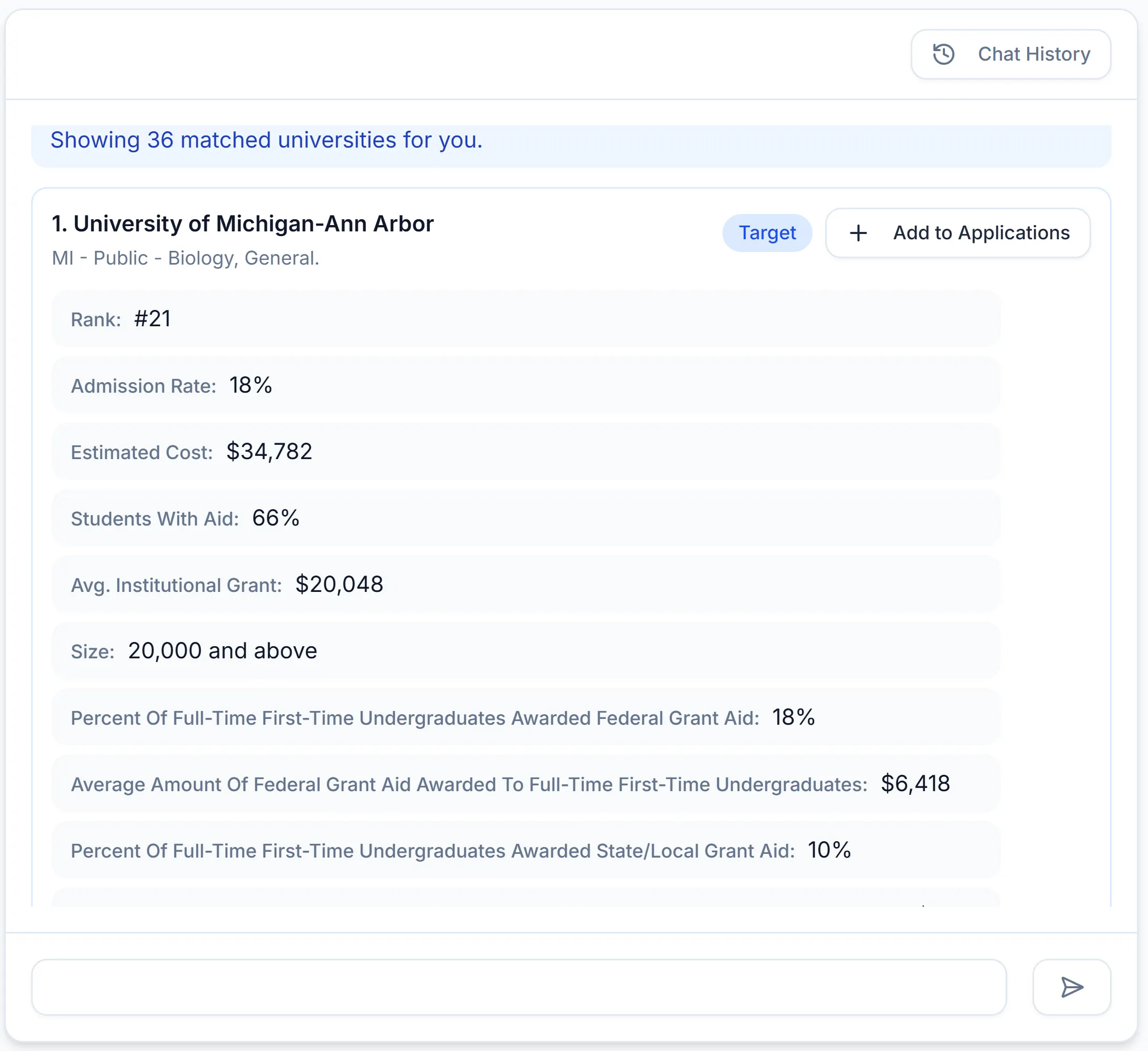Click the Rank #21 value

click(152, 319)
